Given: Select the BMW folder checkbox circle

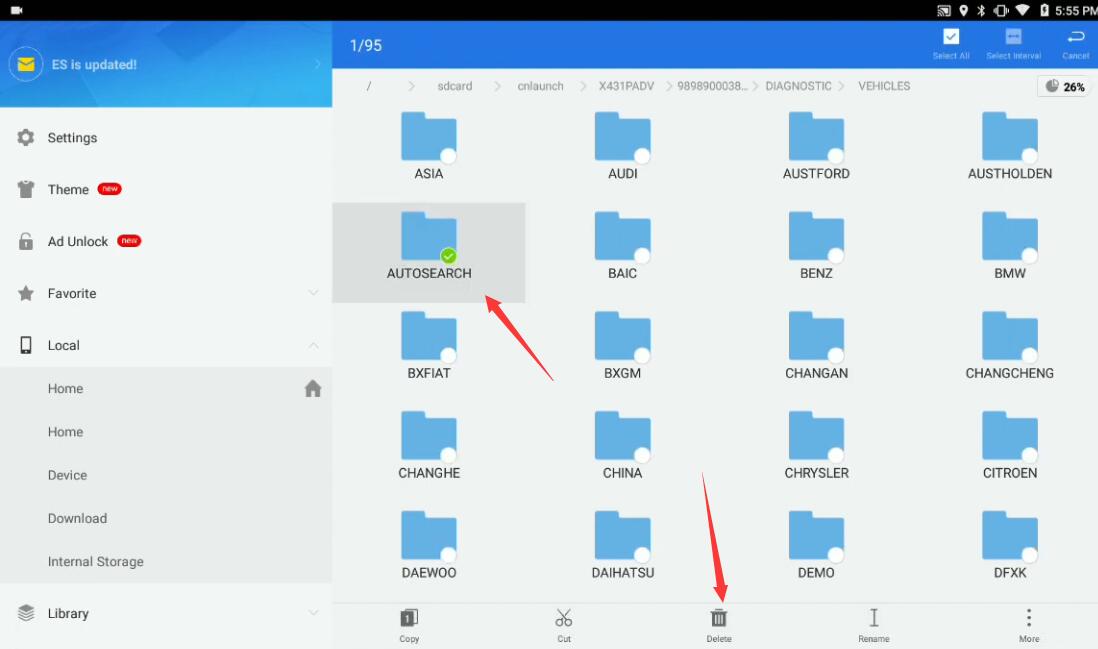Looking at the screenshot, I should [x=1029, y=256].
